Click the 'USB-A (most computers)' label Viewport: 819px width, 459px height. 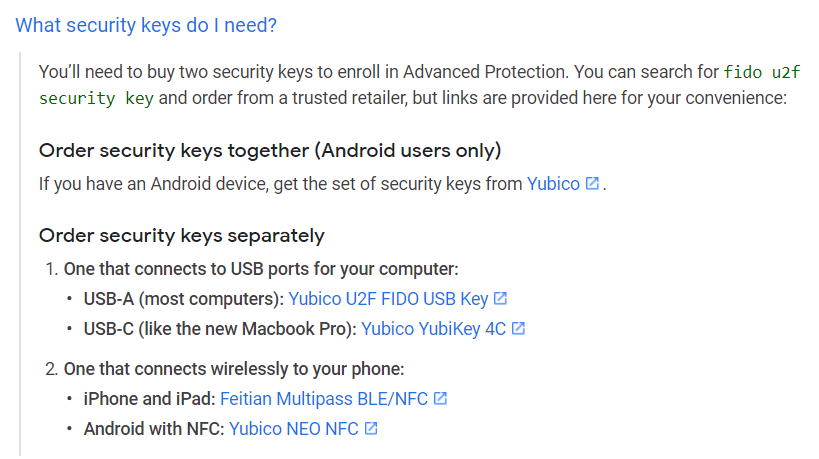pyautogui.click(x=184, y=299)
